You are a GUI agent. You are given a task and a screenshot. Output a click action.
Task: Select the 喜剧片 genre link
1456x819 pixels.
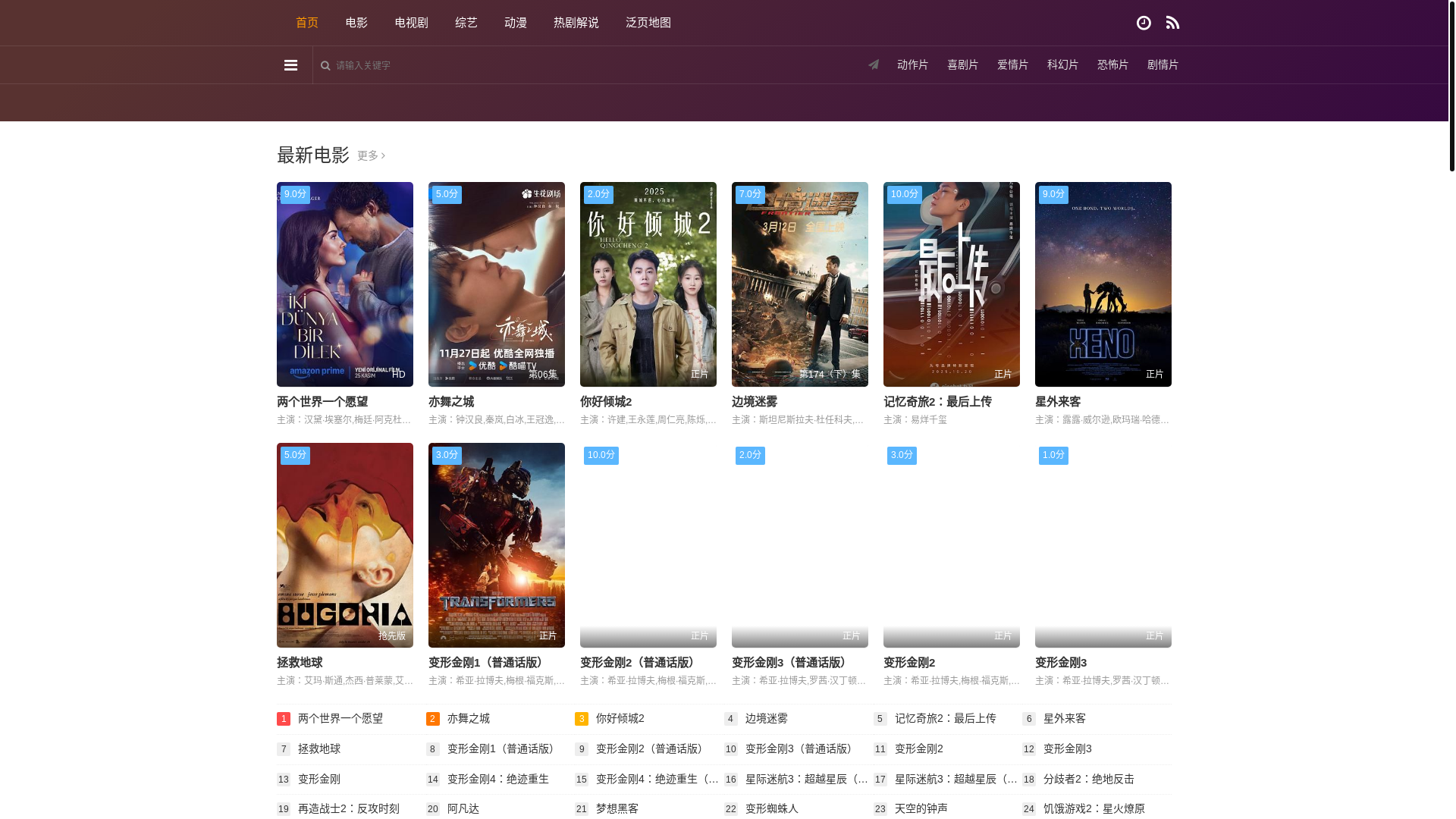962,65
